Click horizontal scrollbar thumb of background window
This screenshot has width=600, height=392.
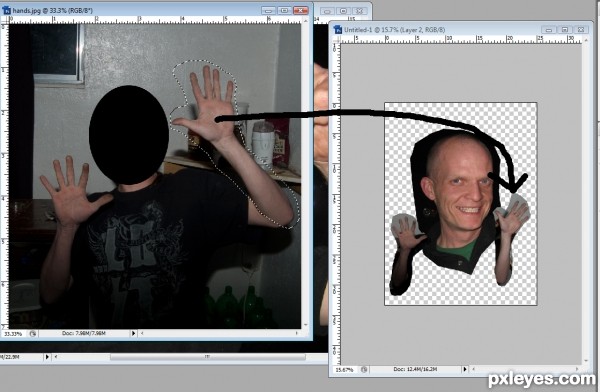tap(208, 357)
